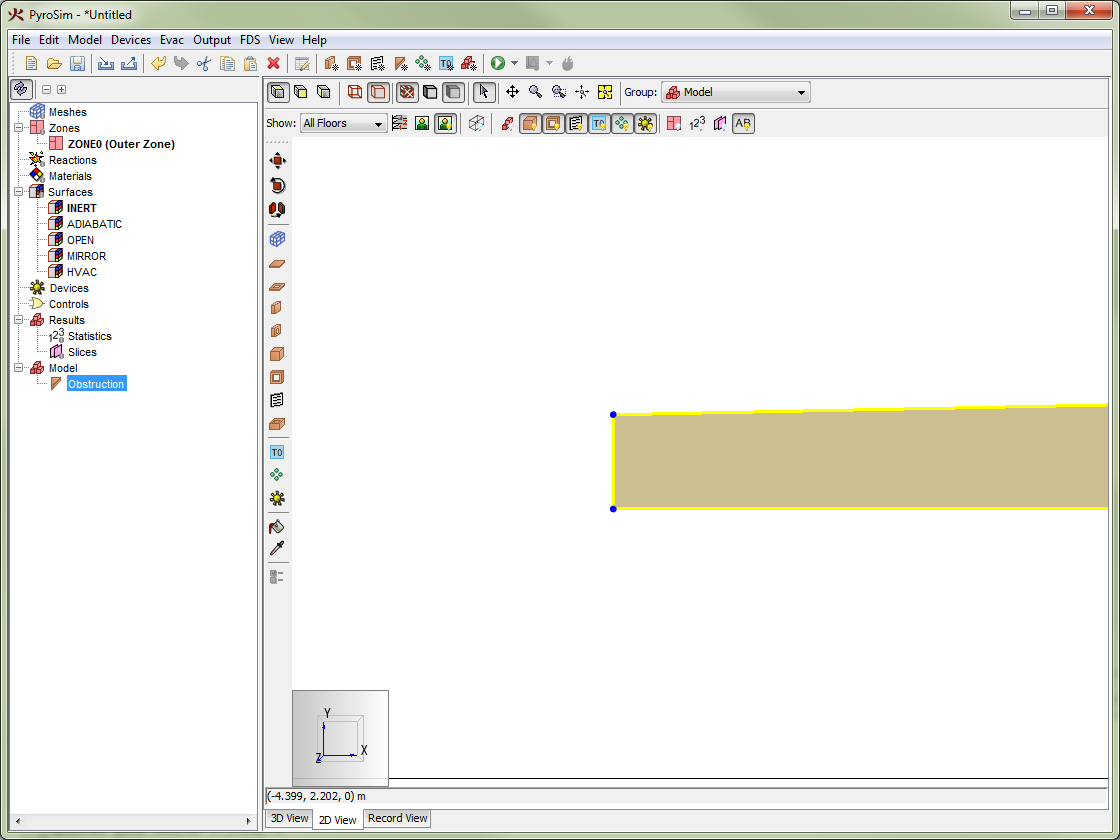
Task: Select the yellow device tool in side toolbar
Action: tap(277, 498)
